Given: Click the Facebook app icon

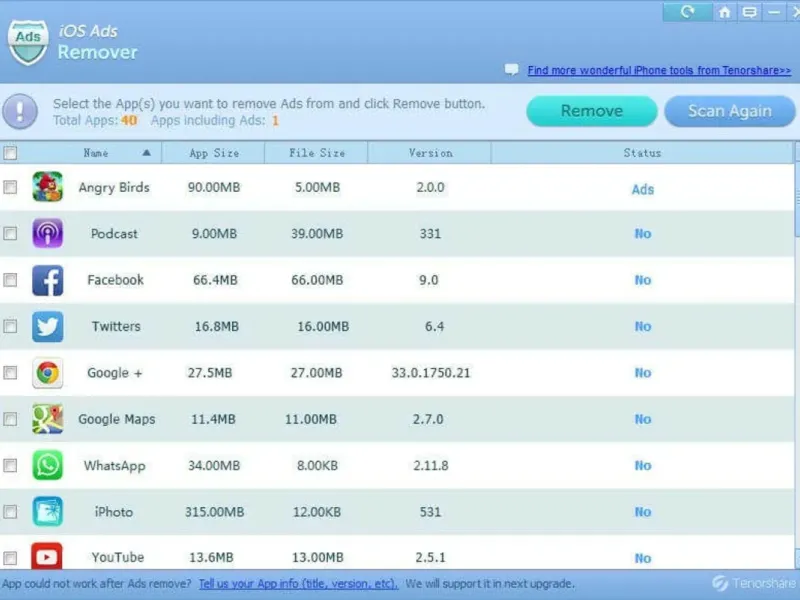Looking at the screenshot, I should coord(47,280).
